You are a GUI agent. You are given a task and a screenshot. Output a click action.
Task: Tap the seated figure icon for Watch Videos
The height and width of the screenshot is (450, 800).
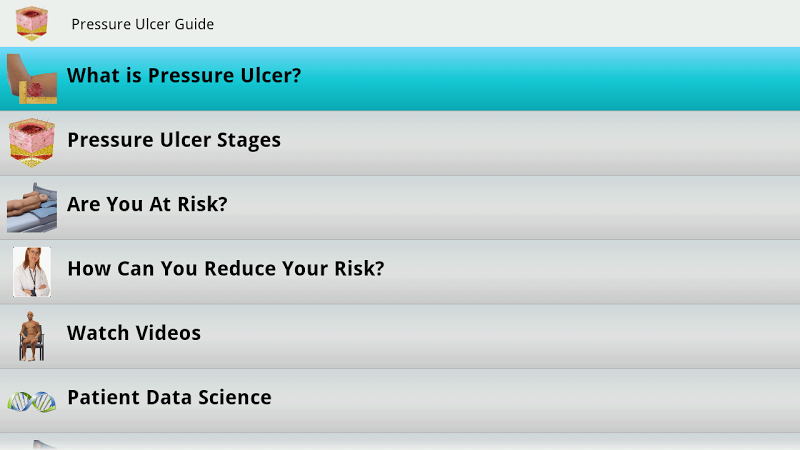[x=32, y=335]
